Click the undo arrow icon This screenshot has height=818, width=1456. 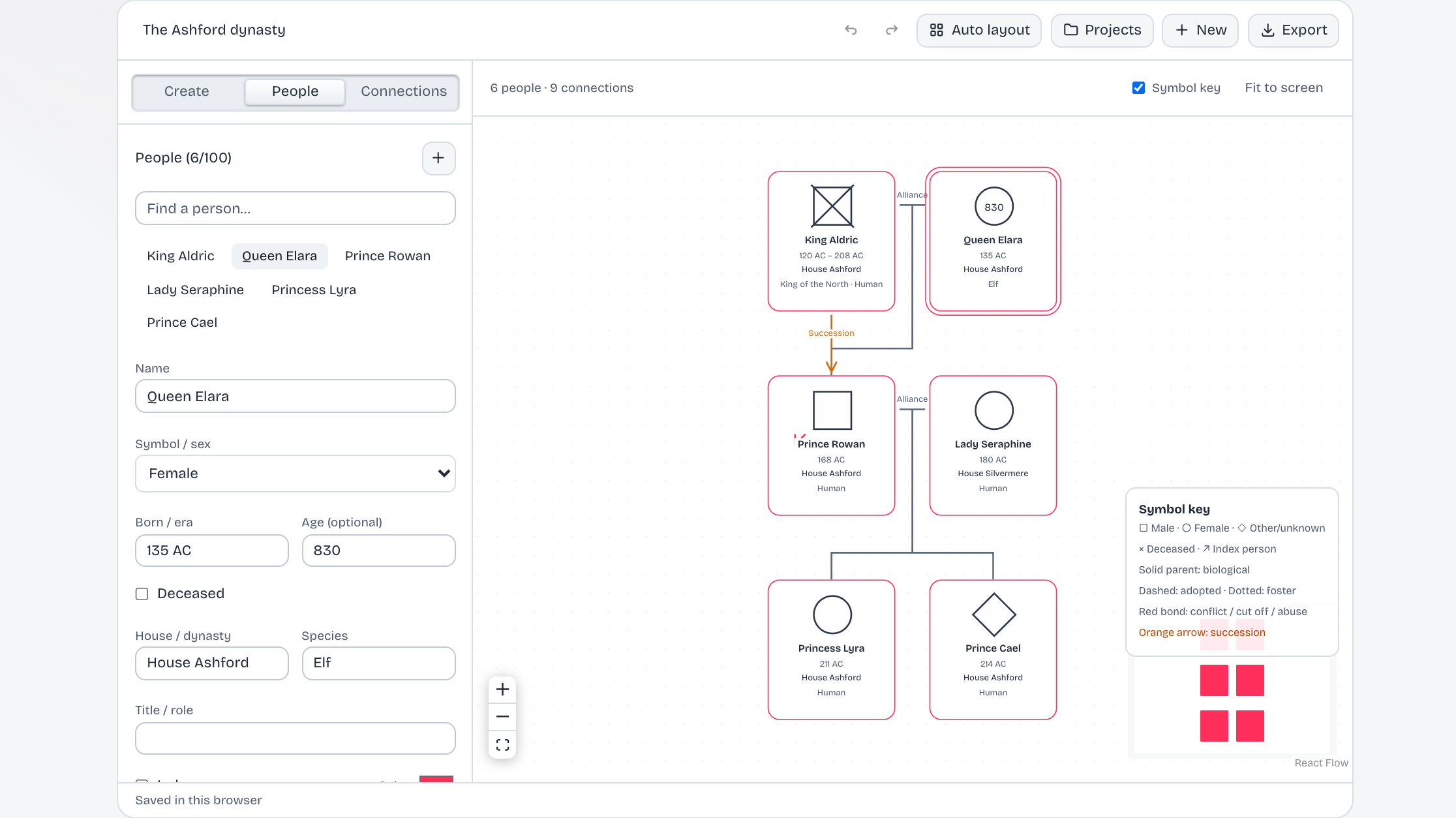851,30
